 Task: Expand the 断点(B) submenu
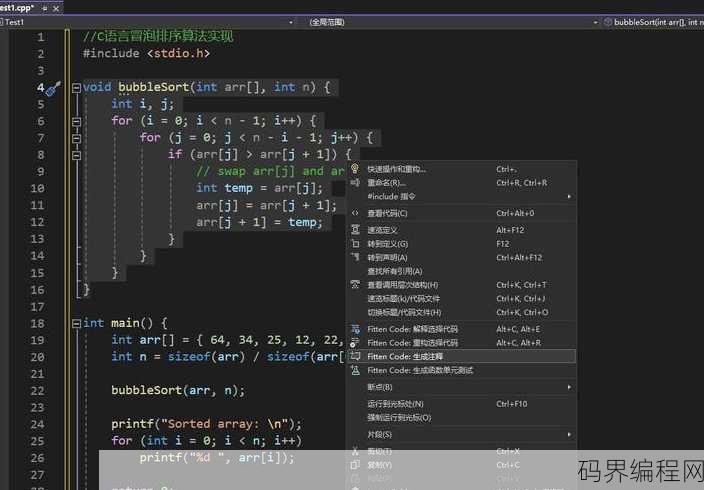[x=461, y=387]
